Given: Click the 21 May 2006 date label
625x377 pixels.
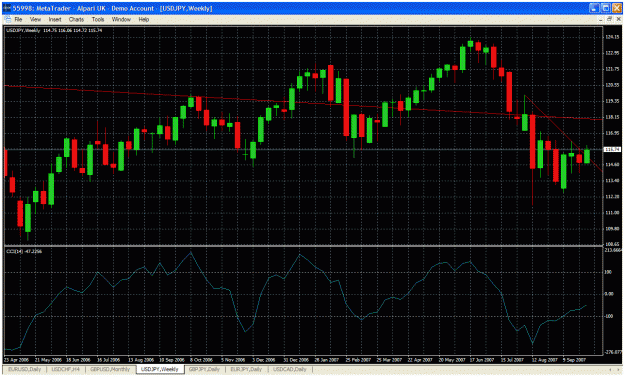Looking at the screenshot, I should coord(48,359).
